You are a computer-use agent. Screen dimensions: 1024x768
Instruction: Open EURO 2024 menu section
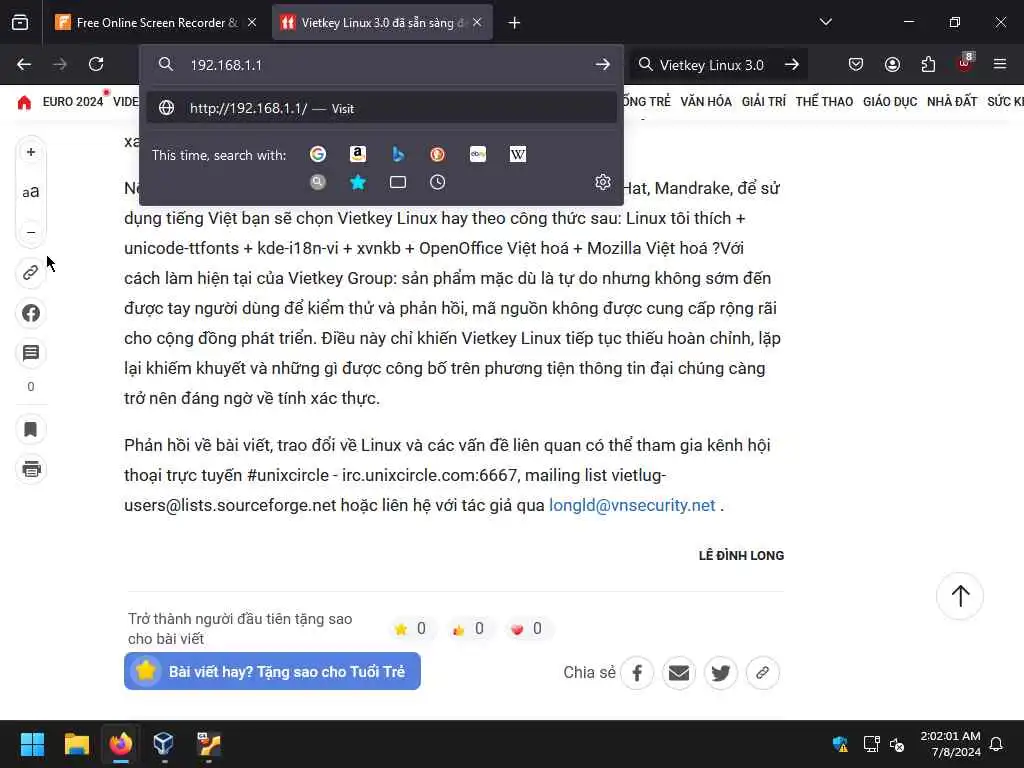click(72, 102)
